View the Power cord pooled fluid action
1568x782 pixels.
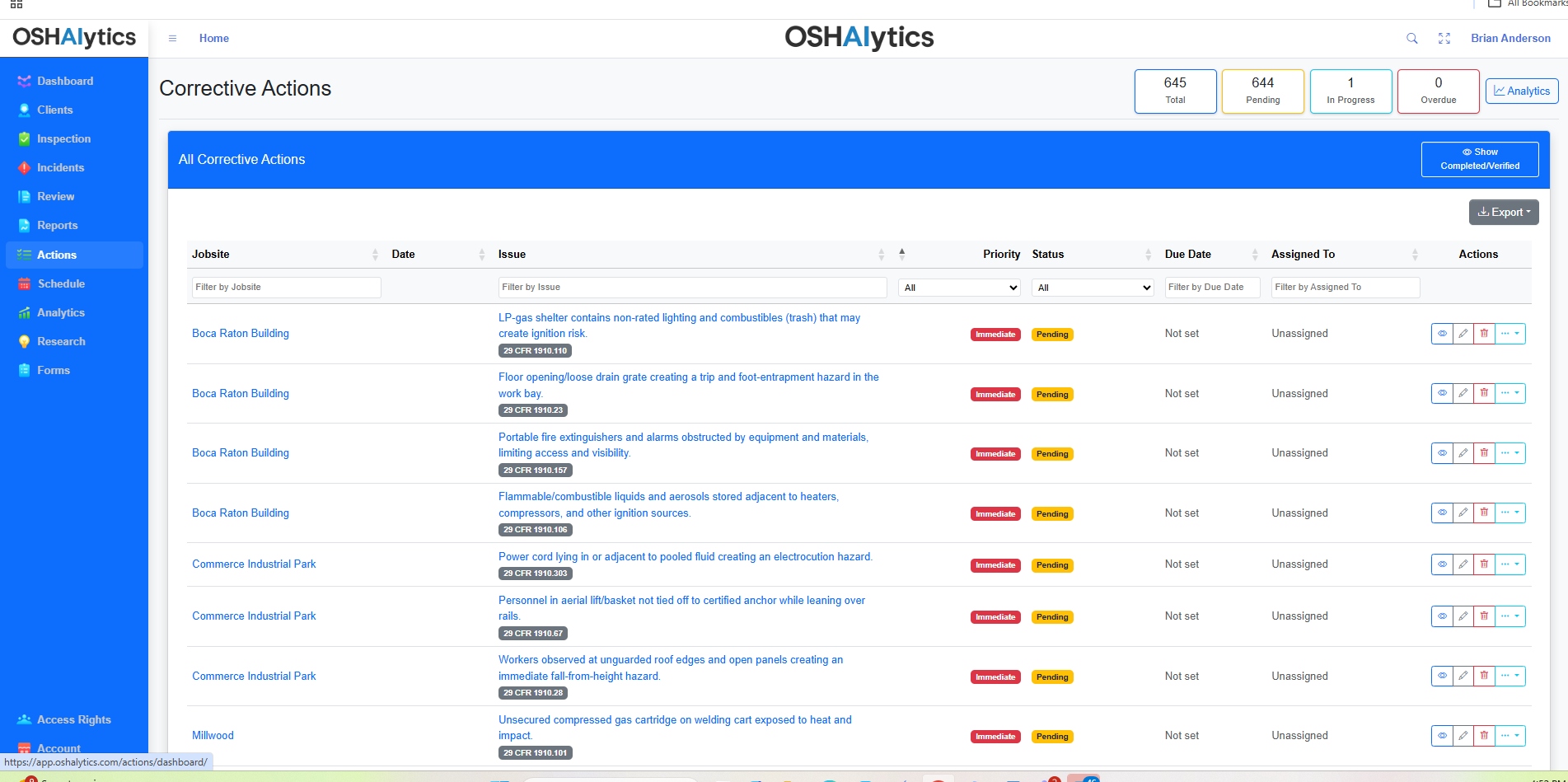point(1442,564)
